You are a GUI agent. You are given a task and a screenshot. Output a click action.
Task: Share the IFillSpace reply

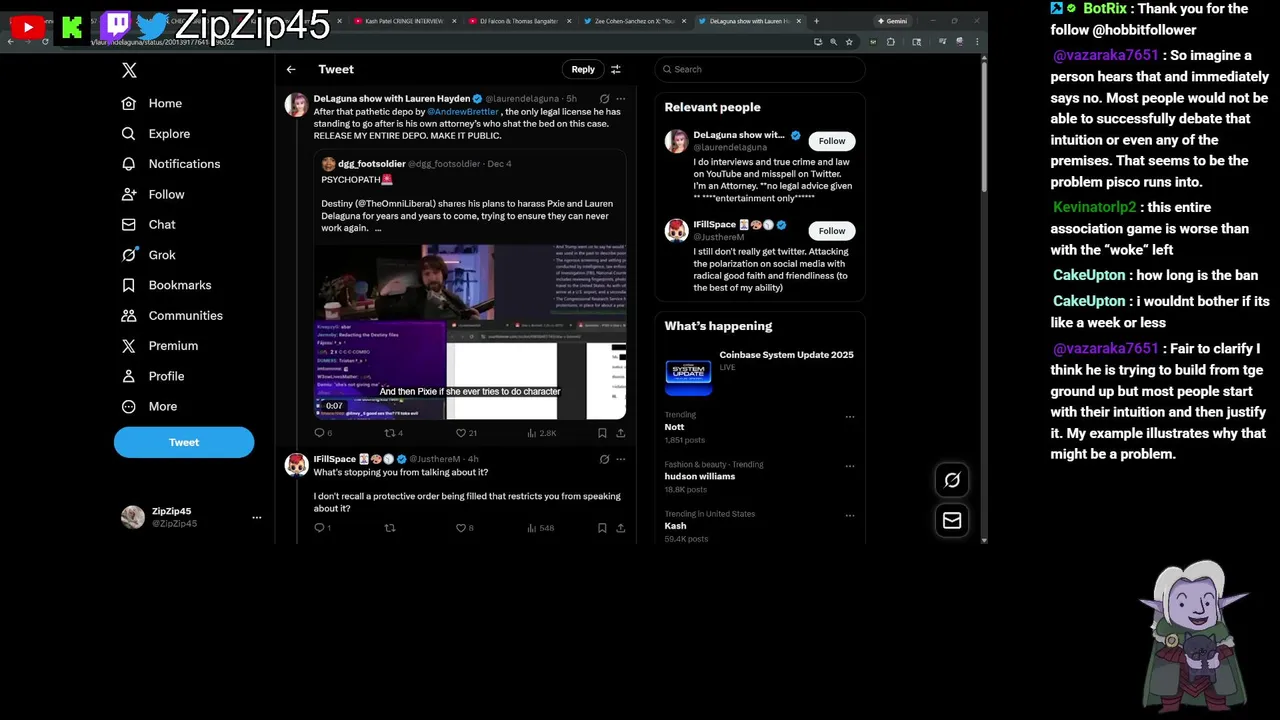(620, 528)
